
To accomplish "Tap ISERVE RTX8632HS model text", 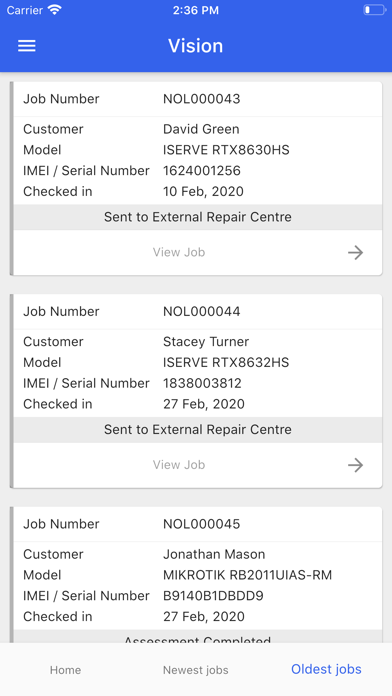I will (x=226, y=362).
